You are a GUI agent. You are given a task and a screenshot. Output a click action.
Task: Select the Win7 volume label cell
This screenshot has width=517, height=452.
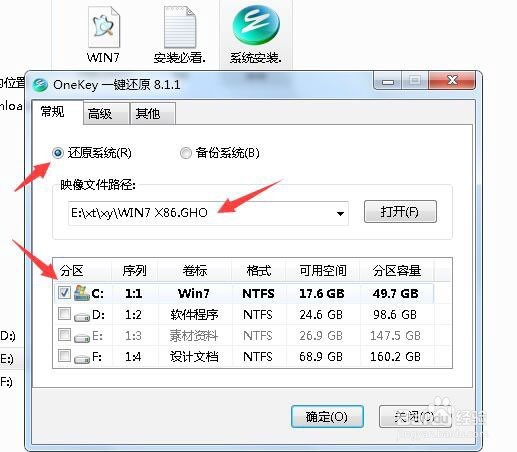point(194,293)
